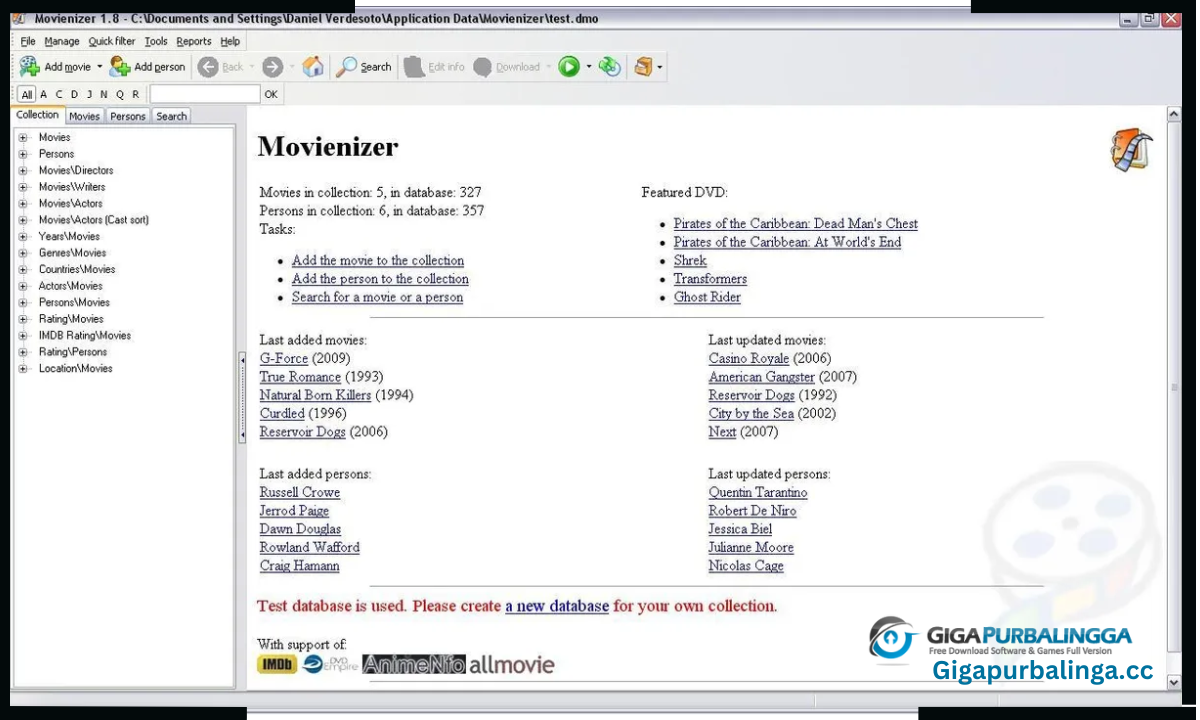
Task: Click the IMDb logo
Action: [x=277, y=664]
